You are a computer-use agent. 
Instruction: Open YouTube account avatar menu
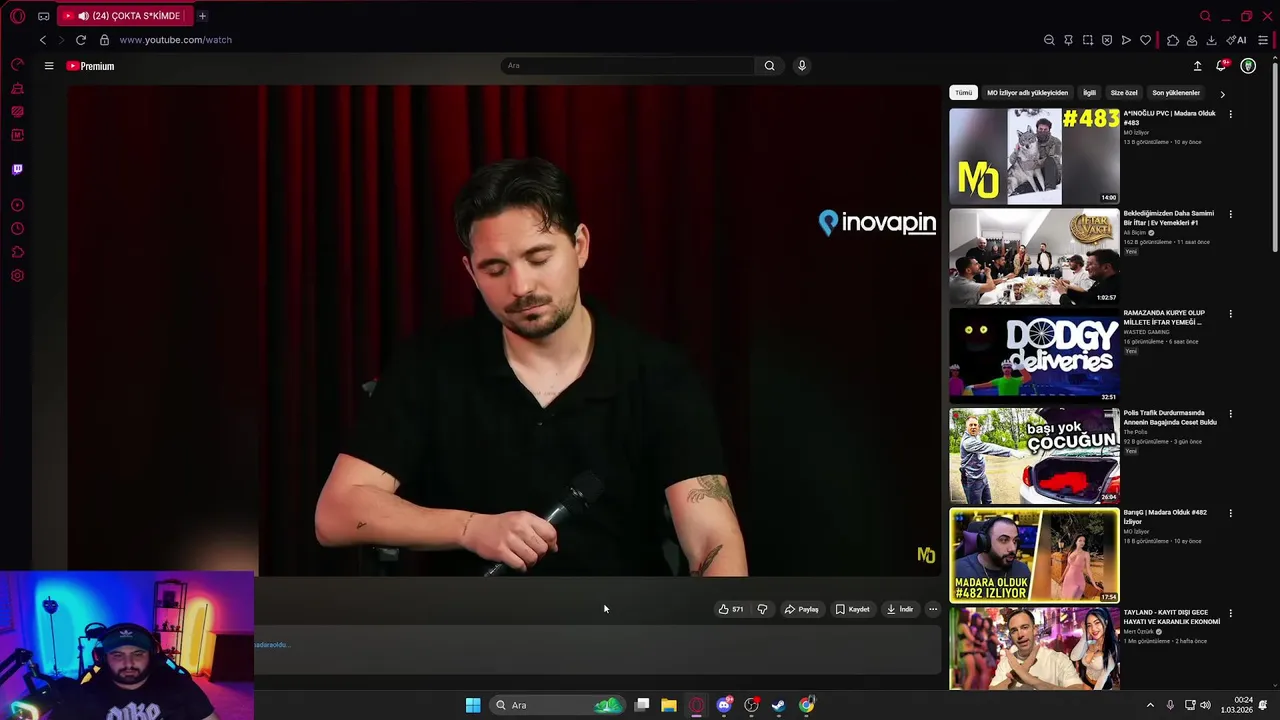[1248, 66]
